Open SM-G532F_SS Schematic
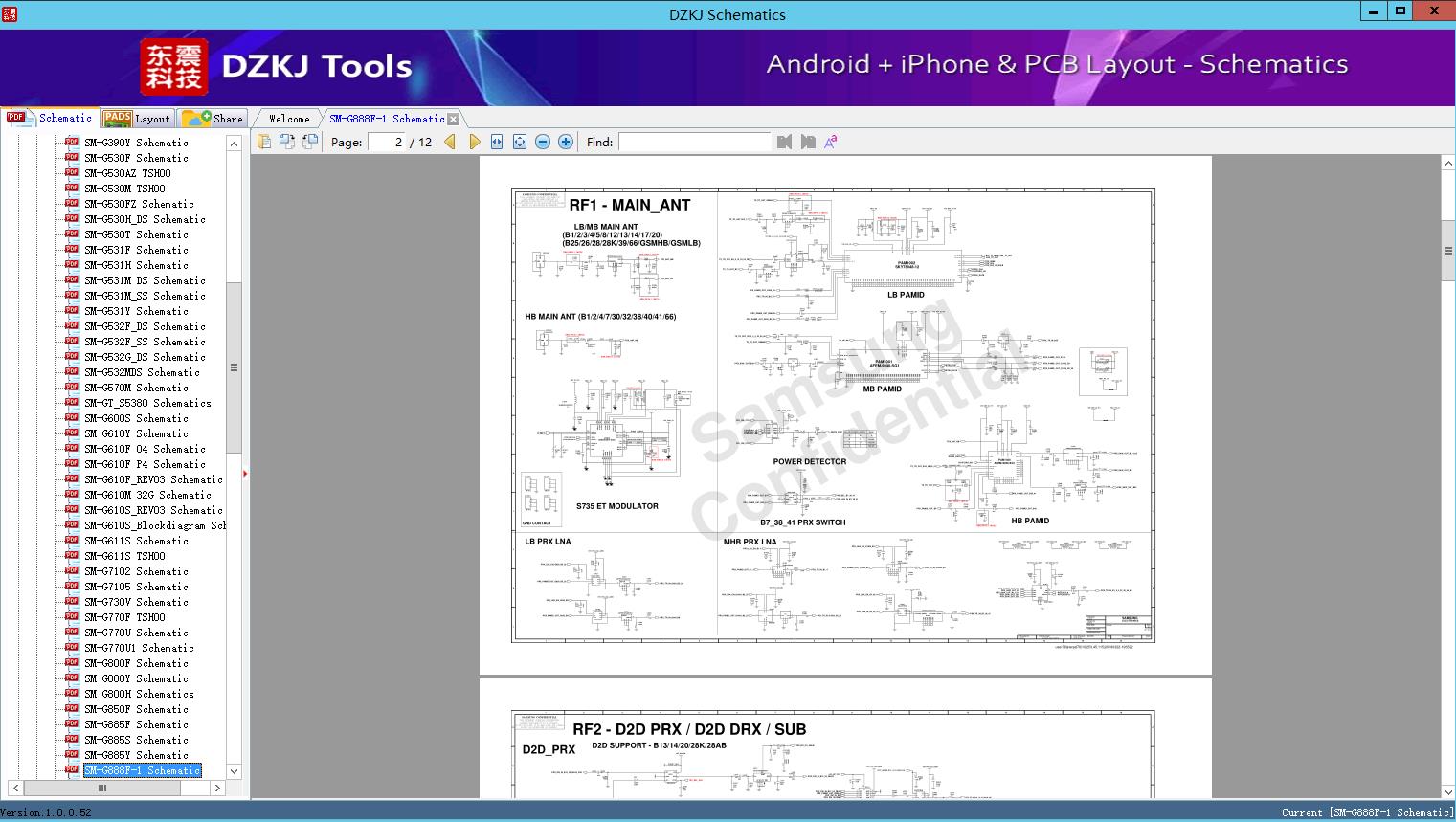Image resolution: width=1456 pixels, height=822 pixels. (145, 342)
